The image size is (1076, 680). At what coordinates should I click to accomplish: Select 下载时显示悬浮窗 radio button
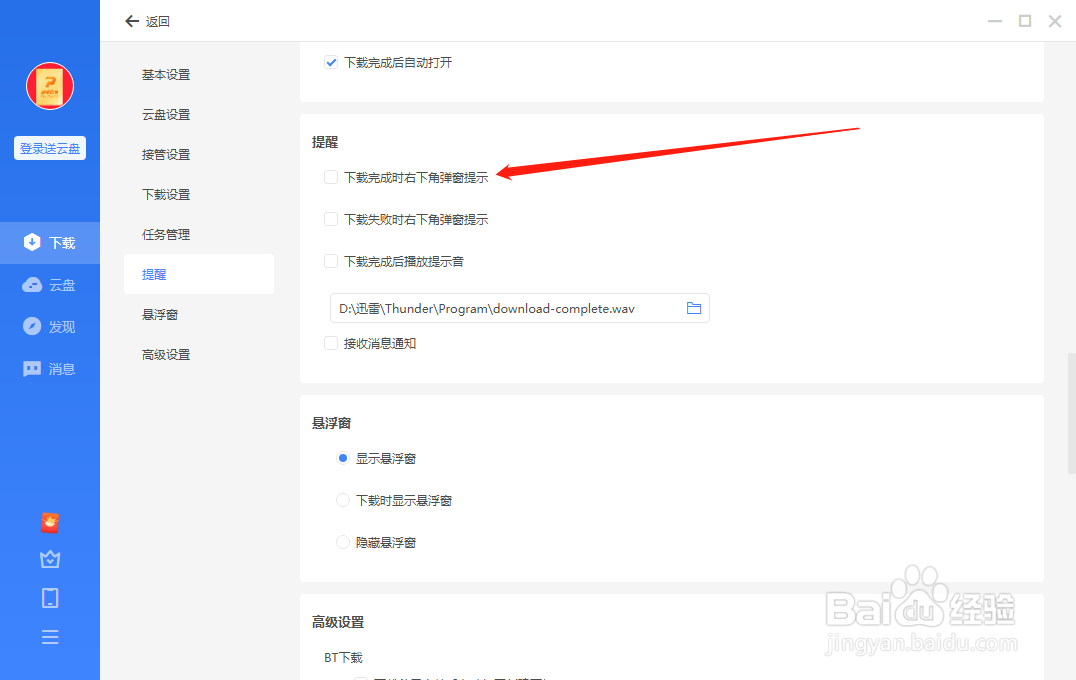point(343,500)
